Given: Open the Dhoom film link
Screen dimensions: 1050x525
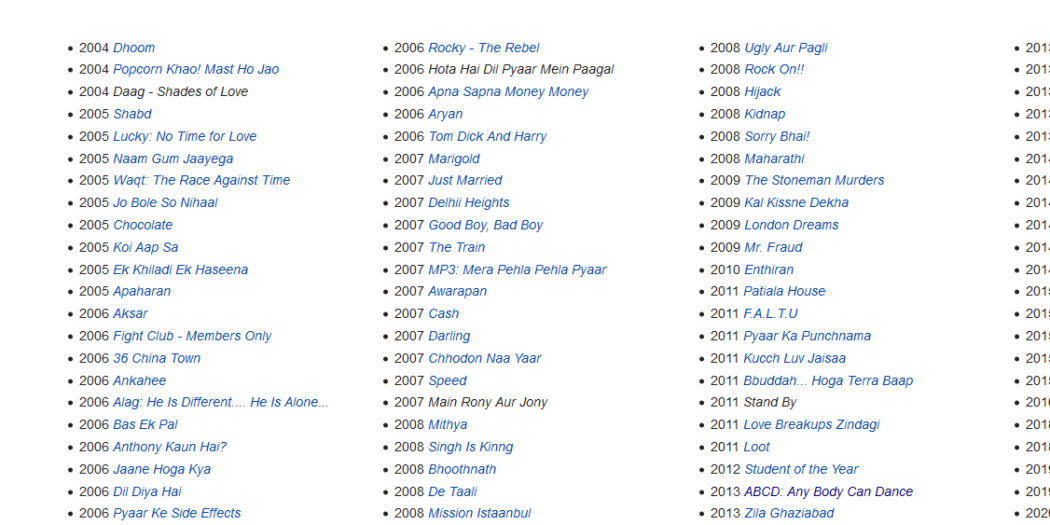Looking at the screenshot, I should click(x=134, y=48).
